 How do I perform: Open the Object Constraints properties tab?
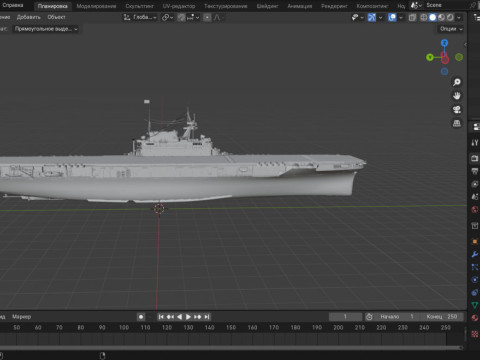pos(475,292)
